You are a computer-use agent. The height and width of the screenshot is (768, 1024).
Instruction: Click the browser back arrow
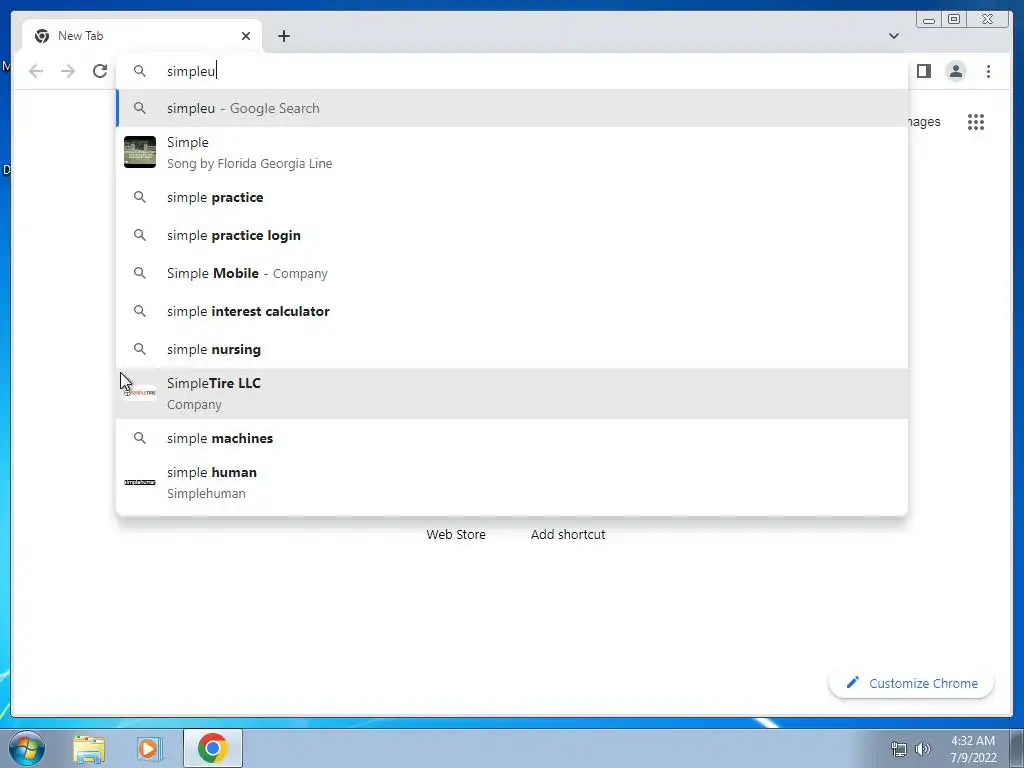coord(36,71)
